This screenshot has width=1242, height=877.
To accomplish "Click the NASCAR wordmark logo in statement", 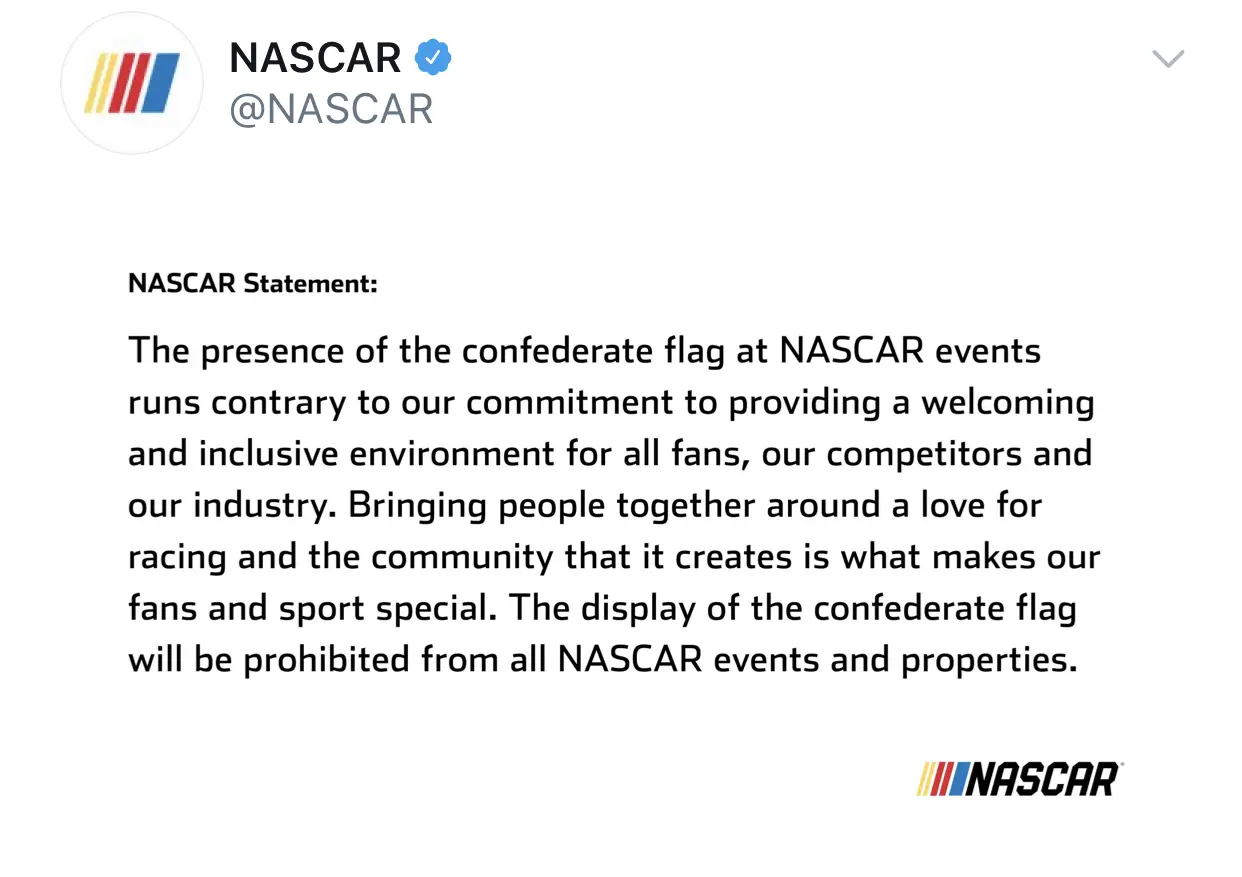I will tap(1042, 779).
